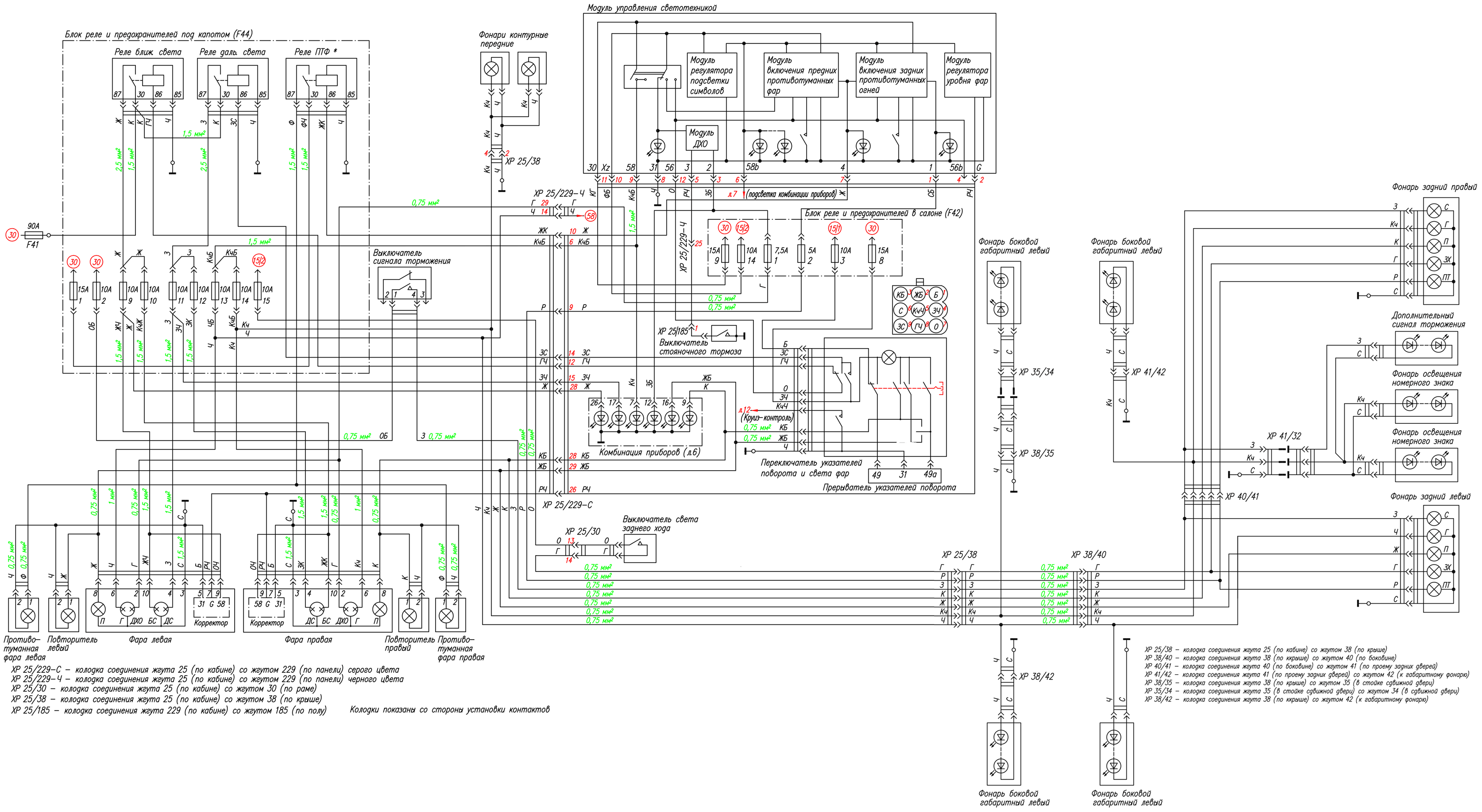Click the 'XP 35/34' connector label on the diagram
Viewport: 1482px width, 812px height.
1036,372
